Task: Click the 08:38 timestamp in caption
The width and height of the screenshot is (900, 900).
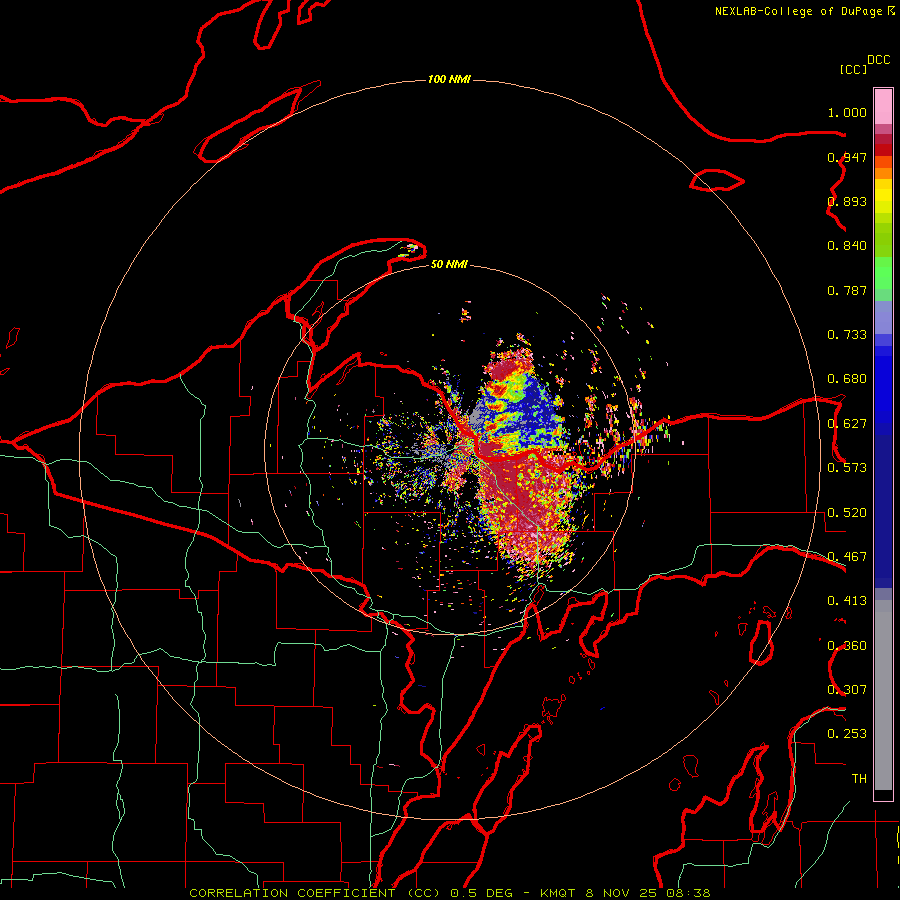Action: 688,893
